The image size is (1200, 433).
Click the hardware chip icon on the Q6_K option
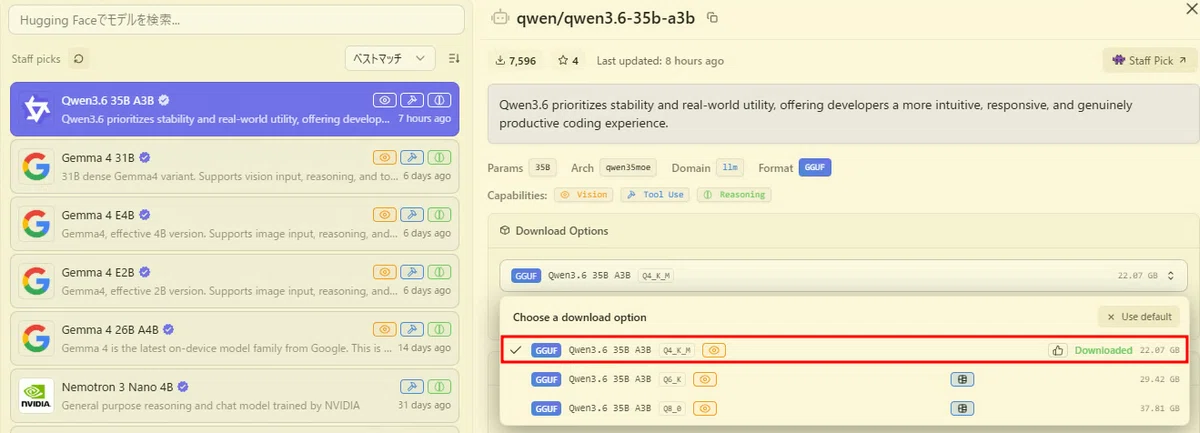click(x=962, y=379)
